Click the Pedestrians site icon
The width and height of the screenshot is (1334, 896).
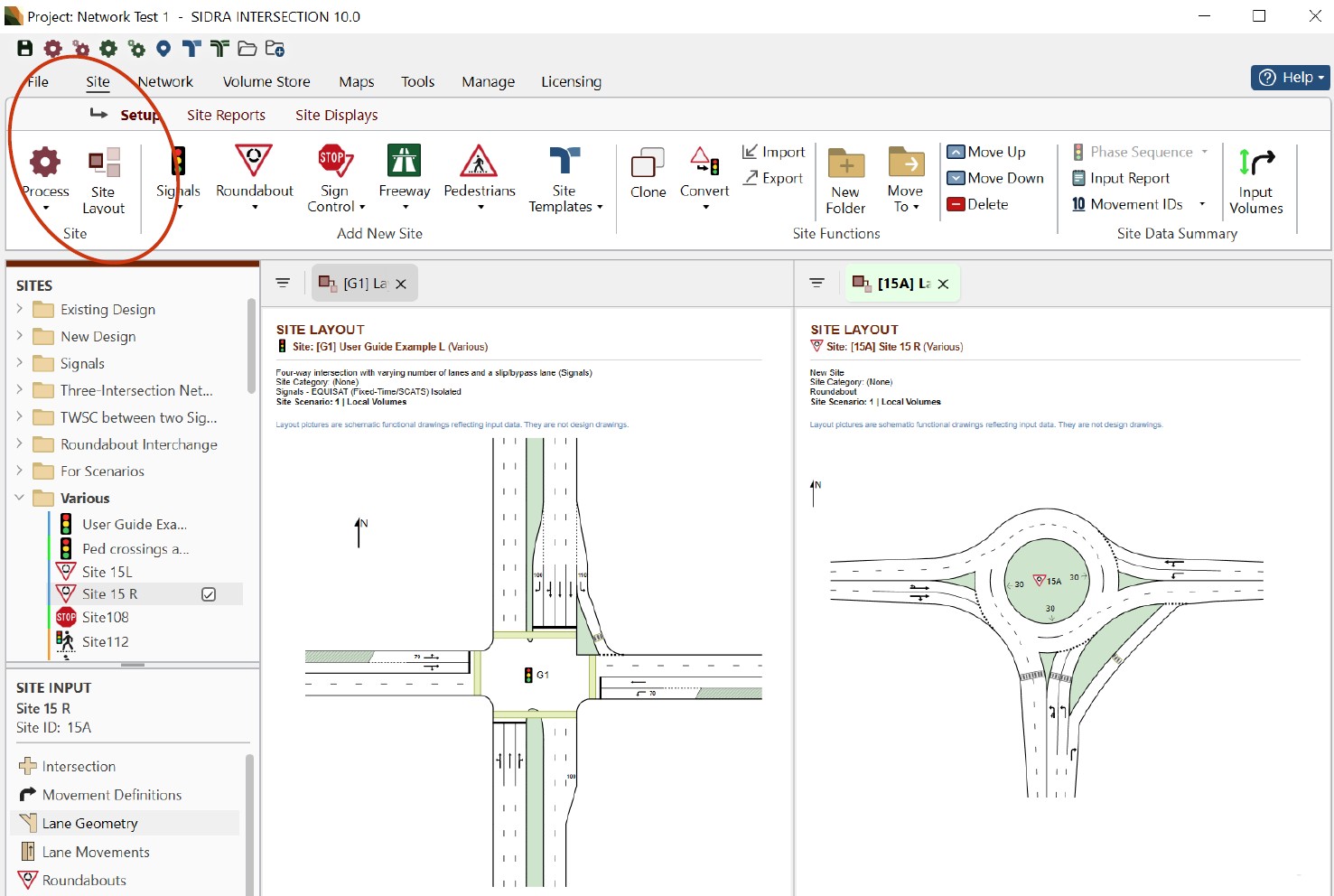pyautogui.click(x=479, y=163)
